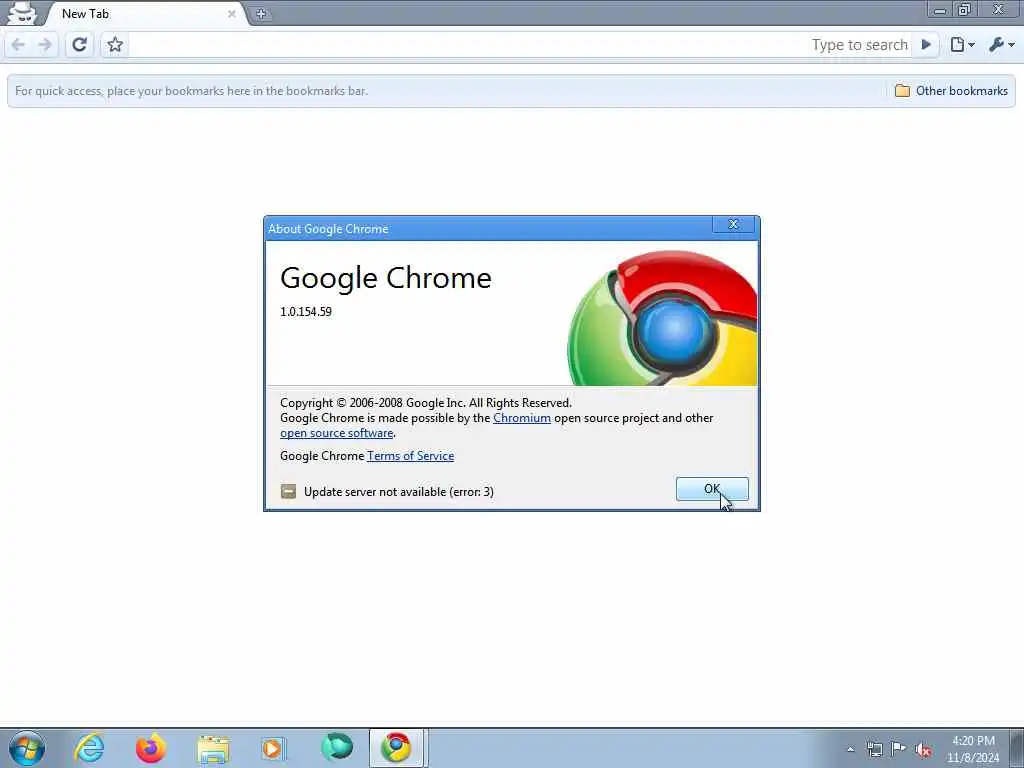Open the teal globe app in taskbar
The height and width of the screenshot is (768, 1024).
pyautogui.click(x=337, y=748)
